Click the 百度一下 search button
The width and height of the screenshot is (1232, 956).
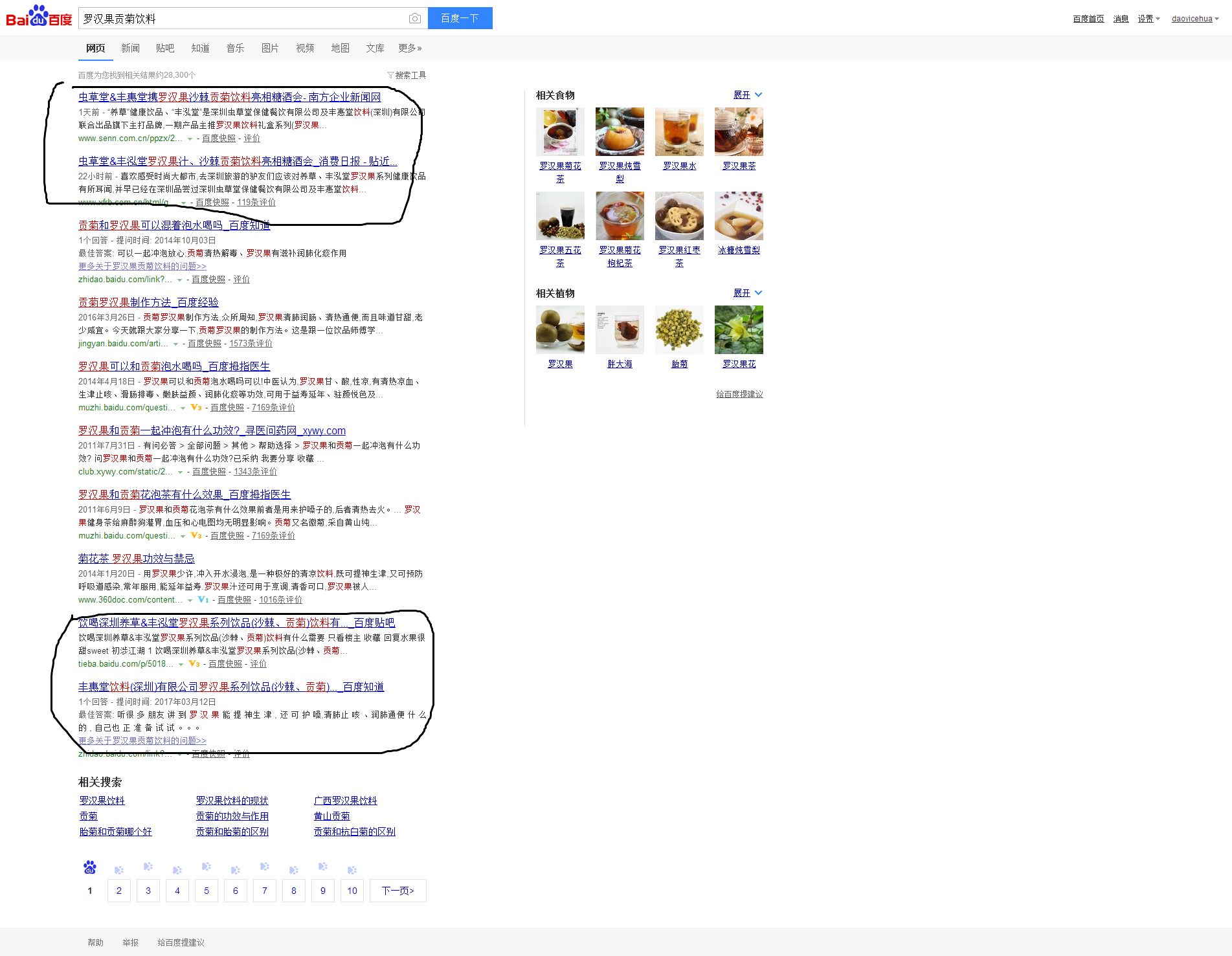coord(460,18)
